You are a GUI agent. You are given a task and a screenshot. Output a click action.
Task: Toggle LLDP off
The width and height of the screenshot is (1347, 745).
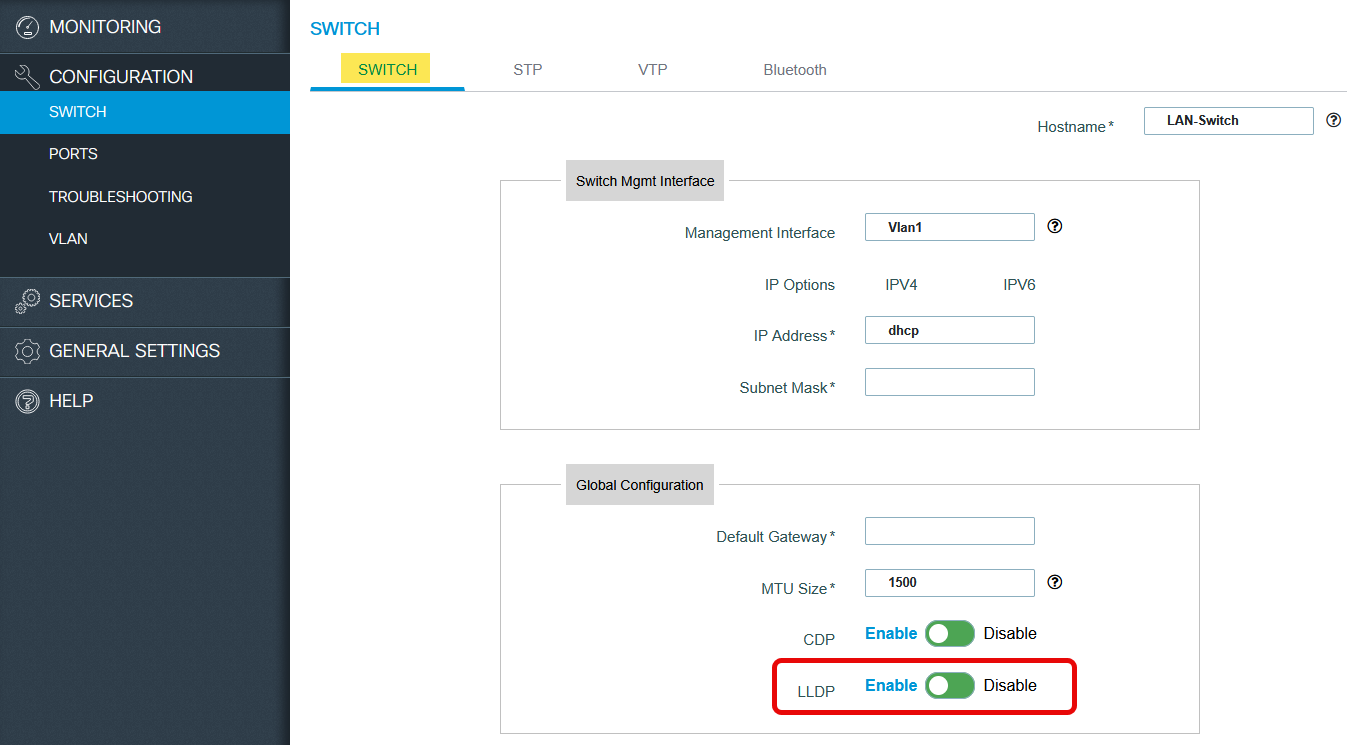pos(949,685)
